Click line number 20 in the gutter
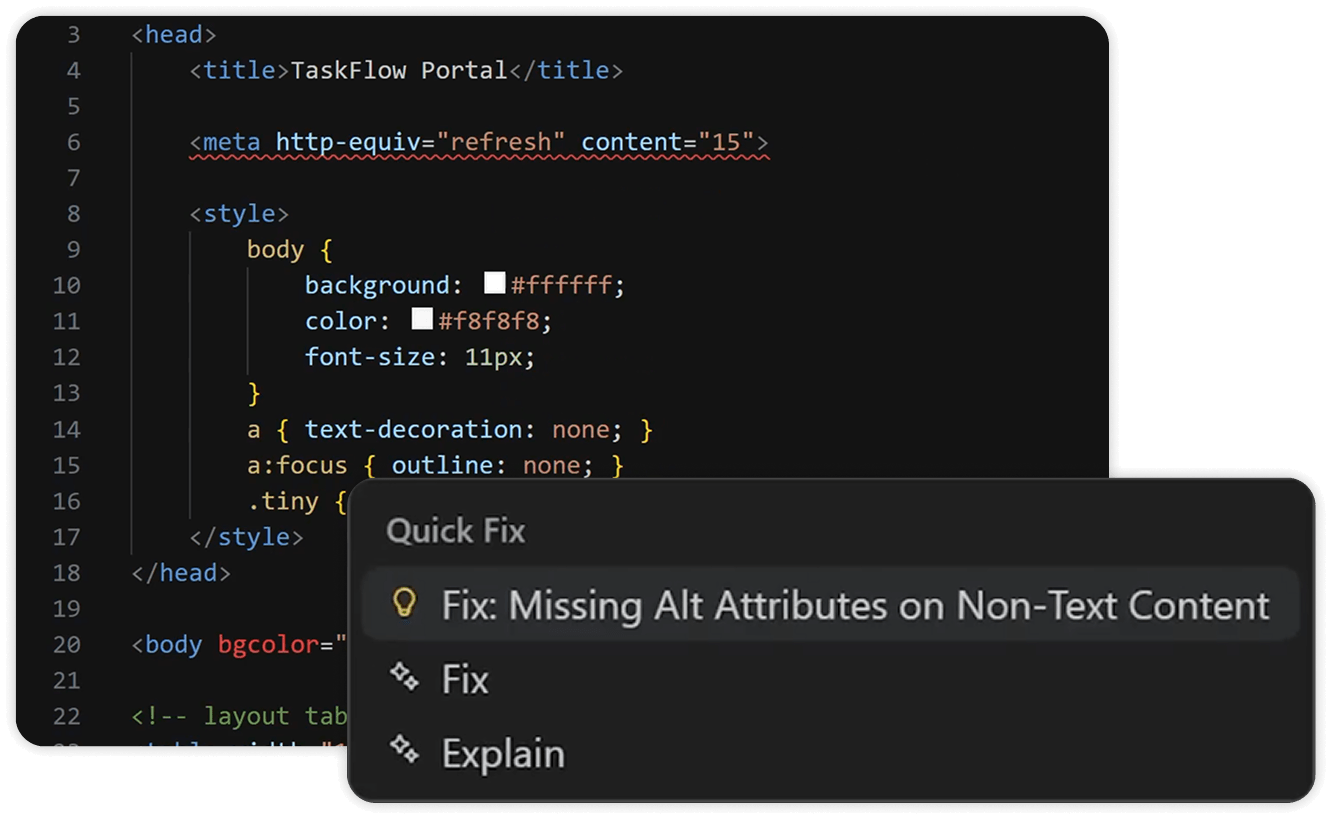Viewport: 1332px width, 819px height. pyautogui.click(x=66, y=645)
